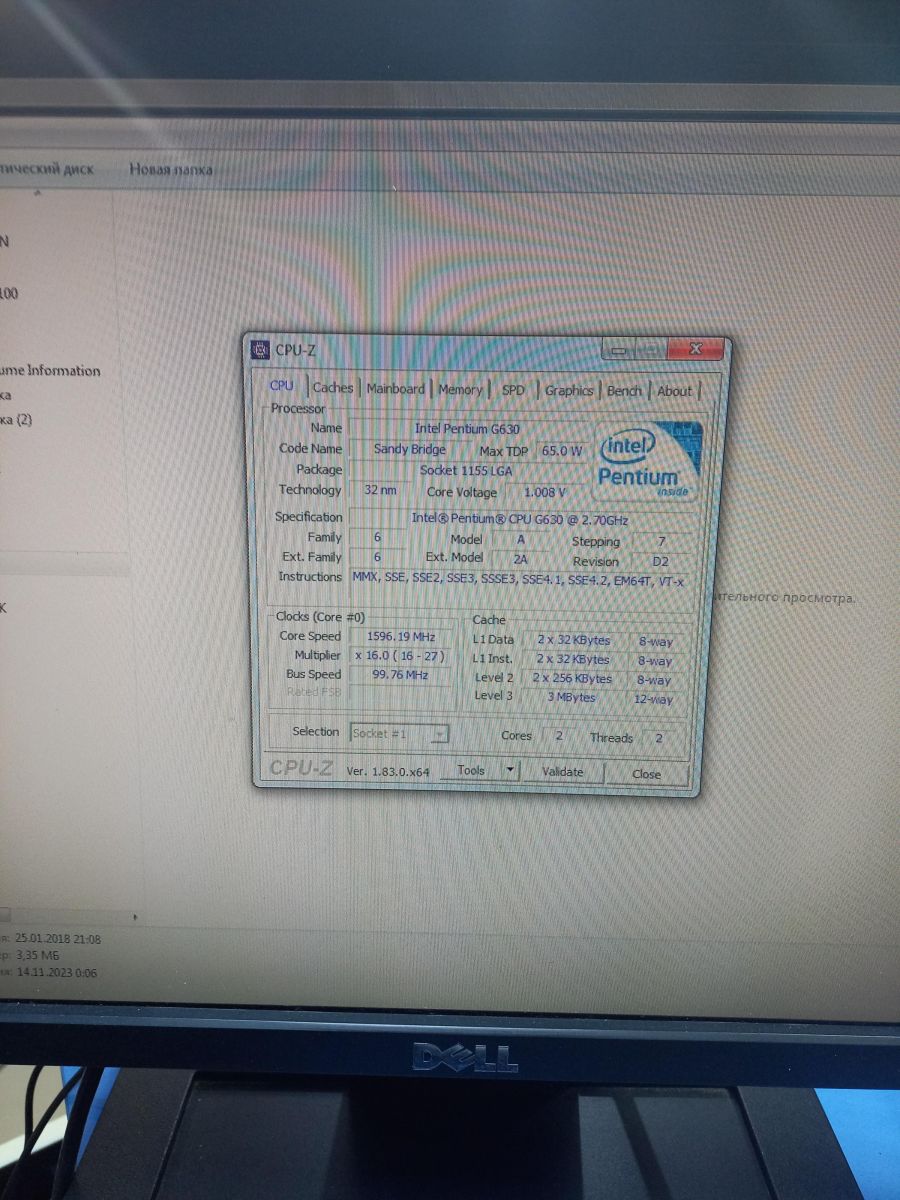Click the CPU-Z chip icon in title bar
This screenshot has width=900, height=1200.
(260, 350)
